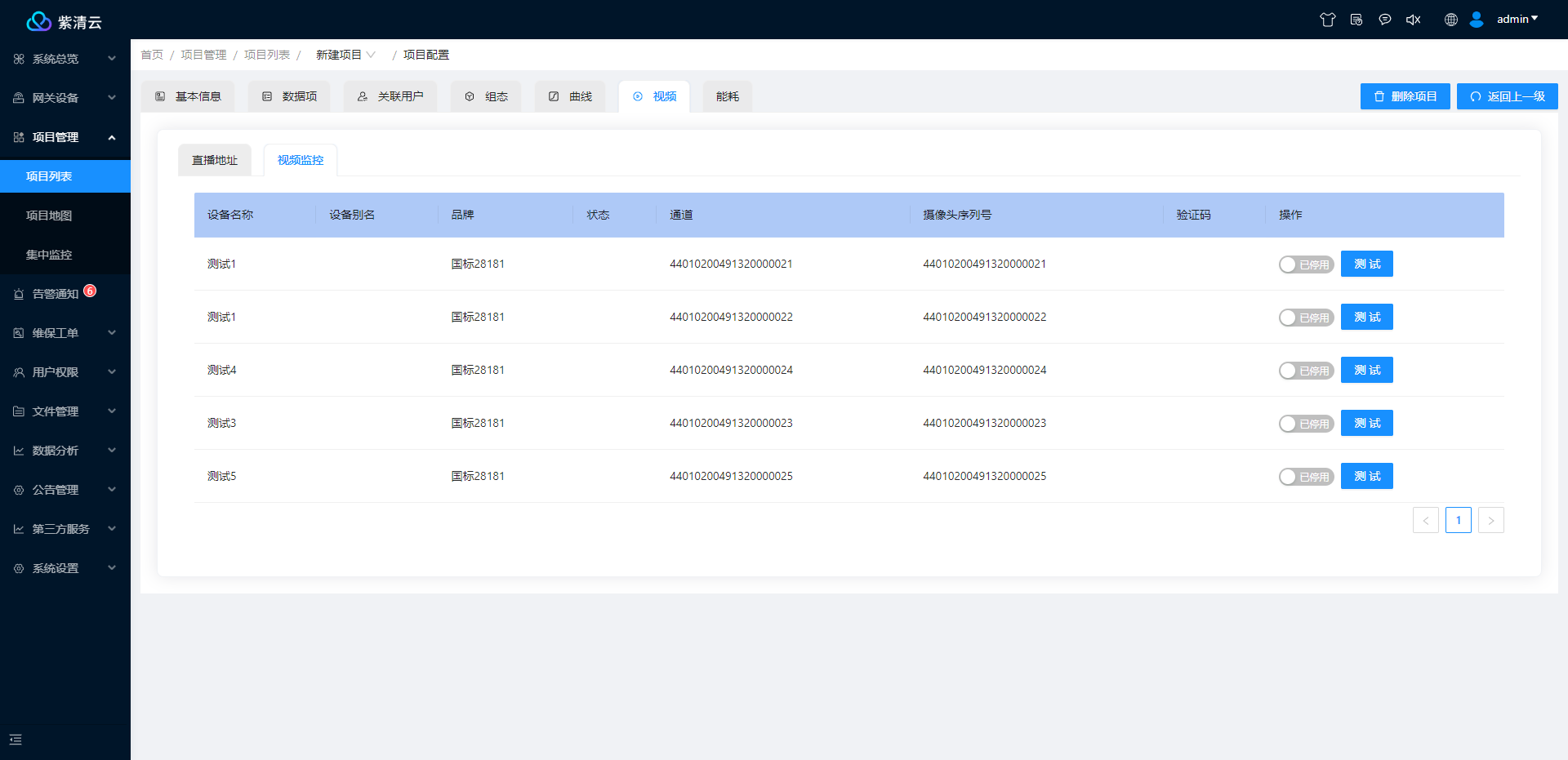1568x760 pixels.
Task: Click 测试 button in 测试4 row
Action: [x=1367, y=370]
